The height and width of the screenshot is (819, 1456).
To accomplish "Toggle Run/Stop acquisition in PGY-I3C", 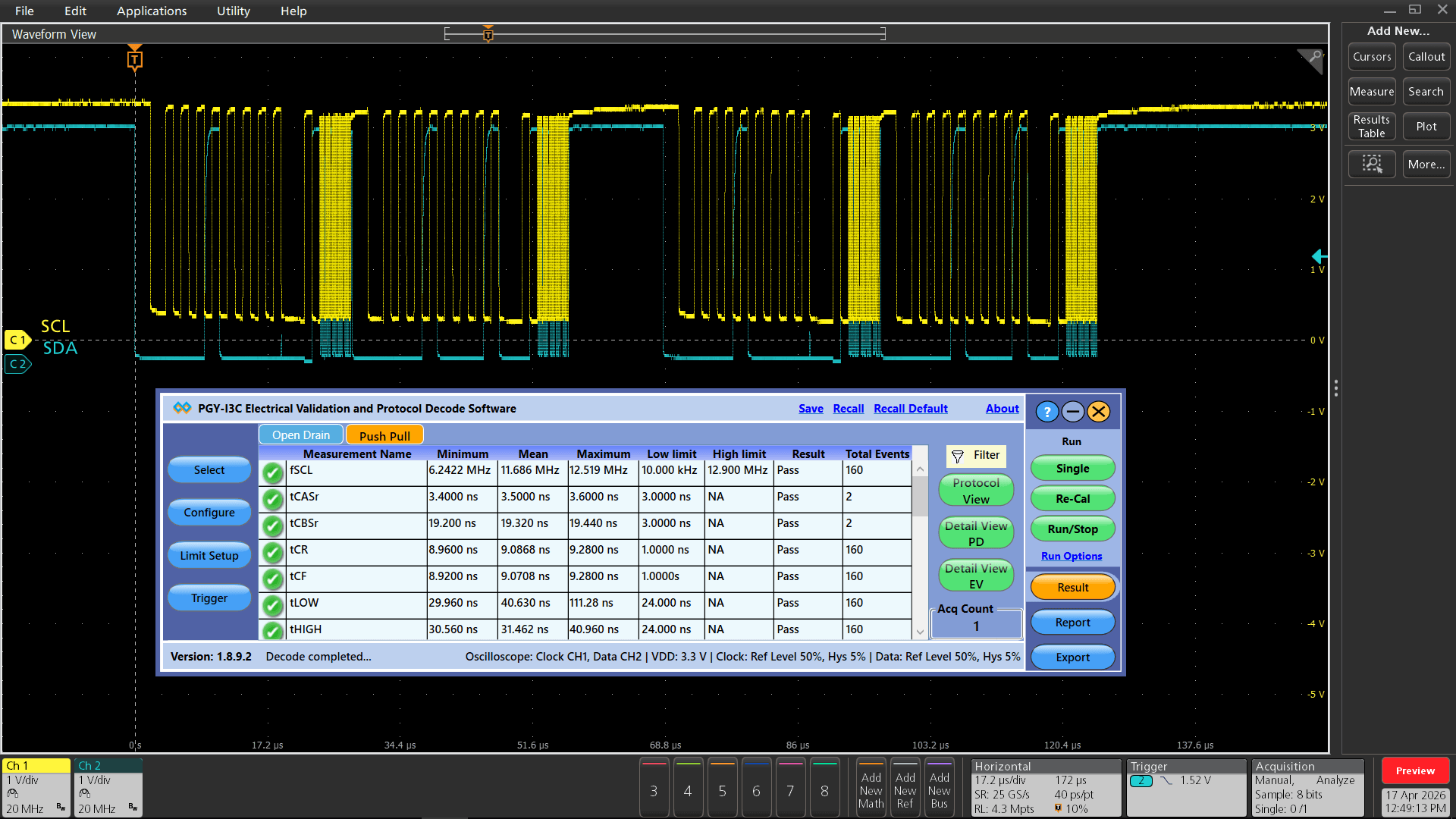I will 1072,529.
